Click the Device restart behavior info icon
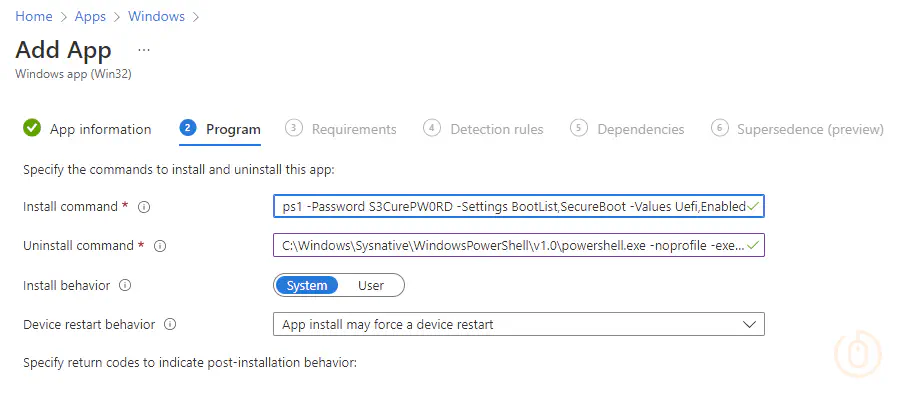 [170, 325]
